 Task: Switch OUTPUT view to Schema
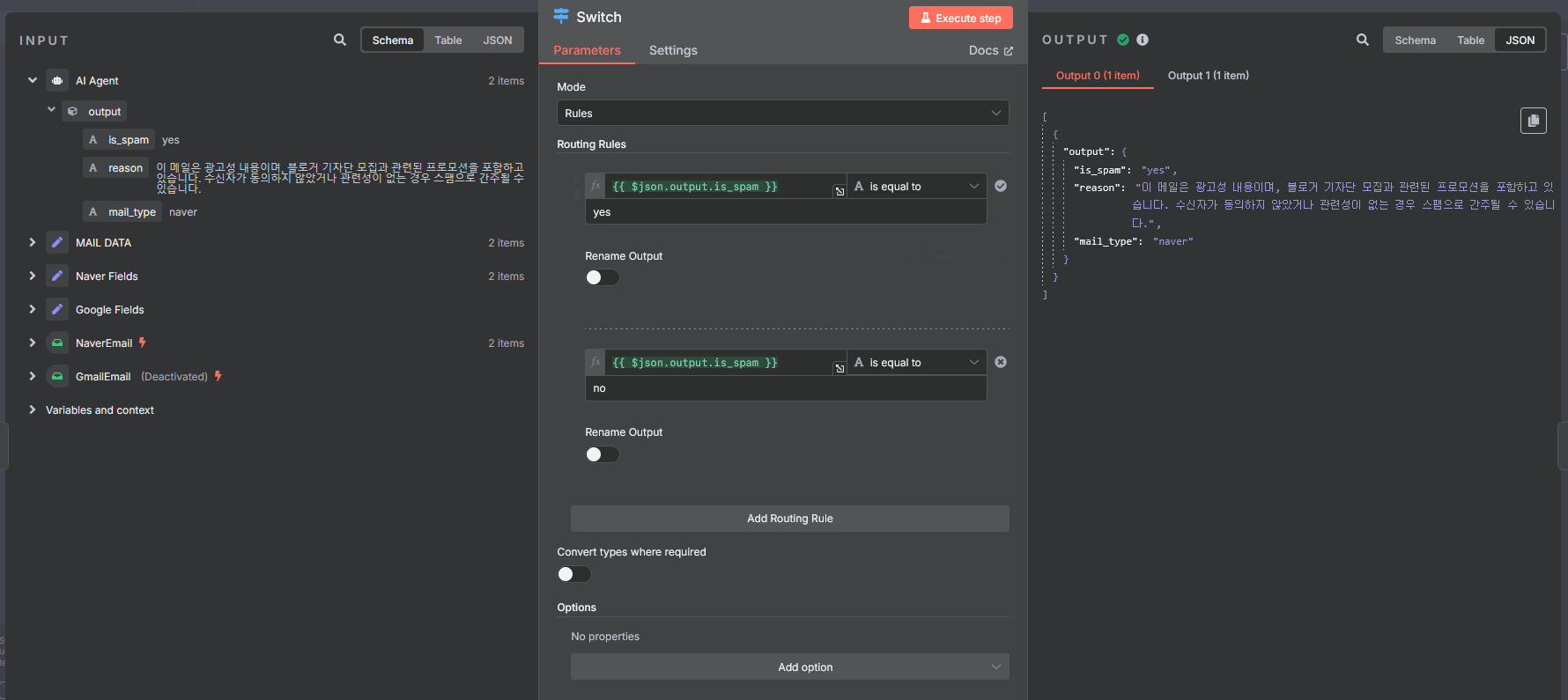[x=1415, y=40]
